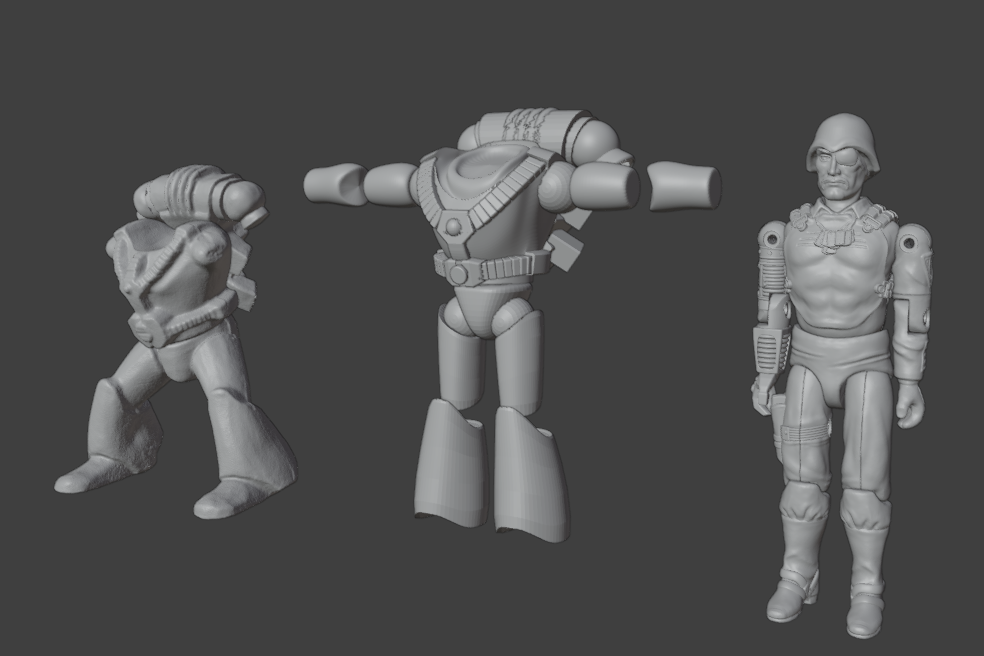Select the middle model's pelvis piece

click(x=487, y=309)
